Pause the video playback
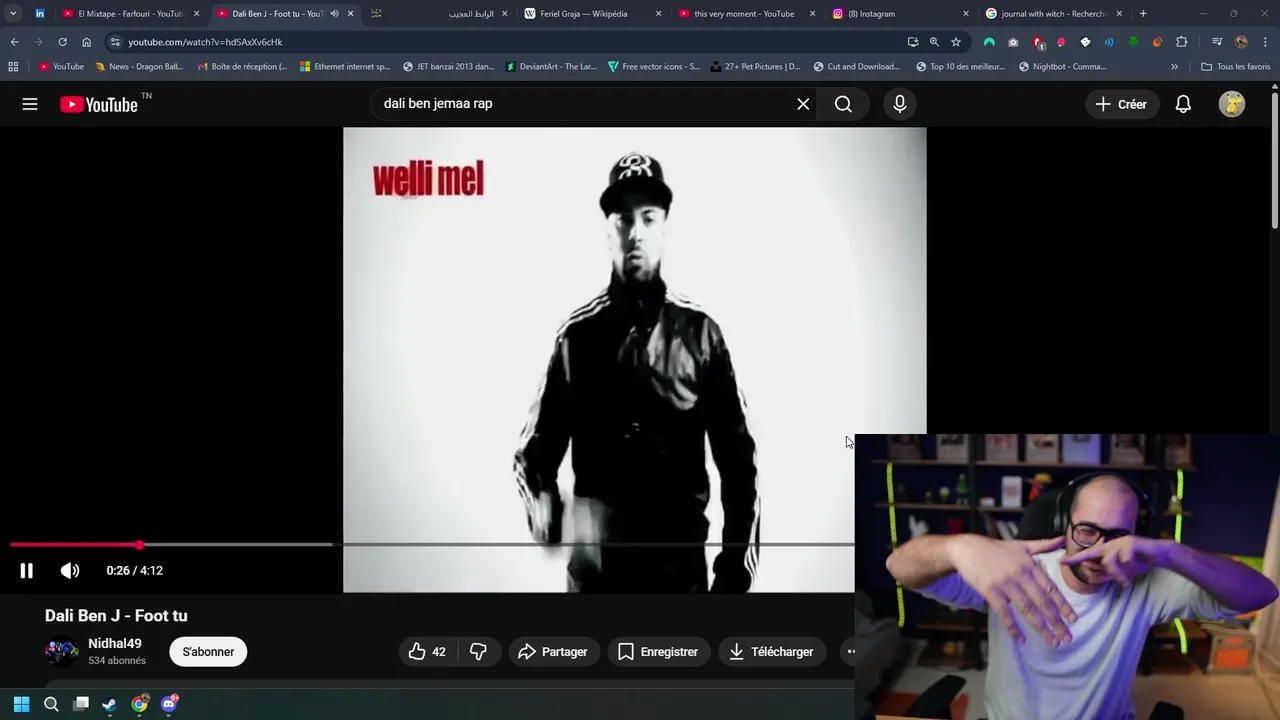Image resolution: width=1280 pixels, height=720 pixels. click(27, 570)
